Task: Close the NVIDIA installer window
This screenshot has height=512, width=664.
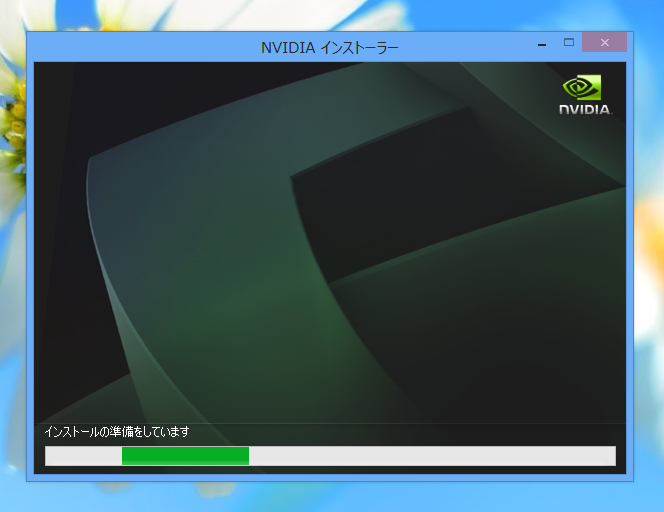Action: tap(604, 42)
